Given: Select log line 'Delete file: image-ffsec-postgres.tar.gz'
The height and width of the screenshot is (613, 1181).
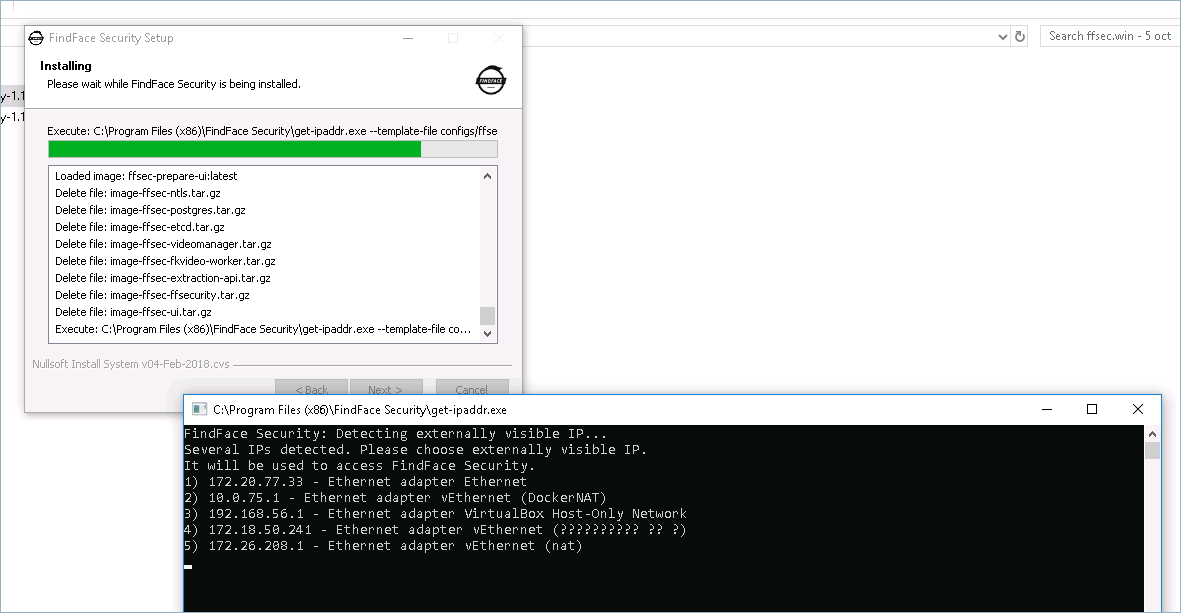Looking at the screenshot, I should coord(150,210).
